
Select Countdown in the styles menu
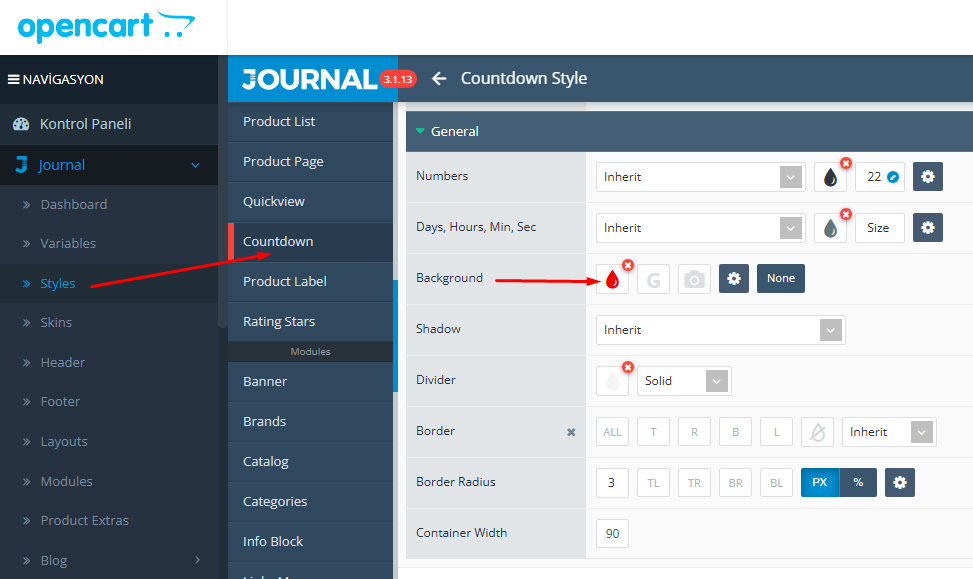(310, 241)
